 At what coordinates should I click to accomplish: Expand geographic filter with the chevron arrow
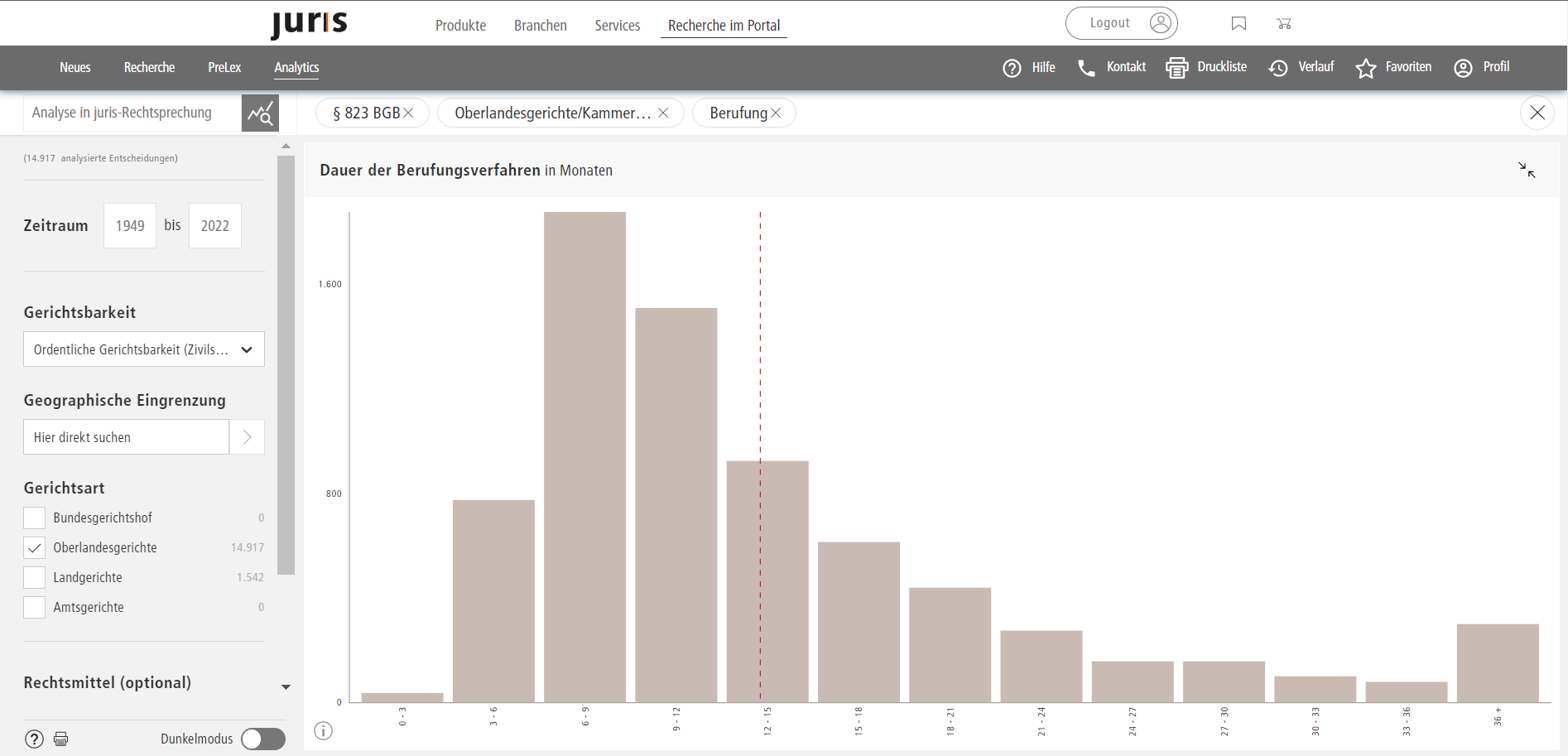(247, 437)
